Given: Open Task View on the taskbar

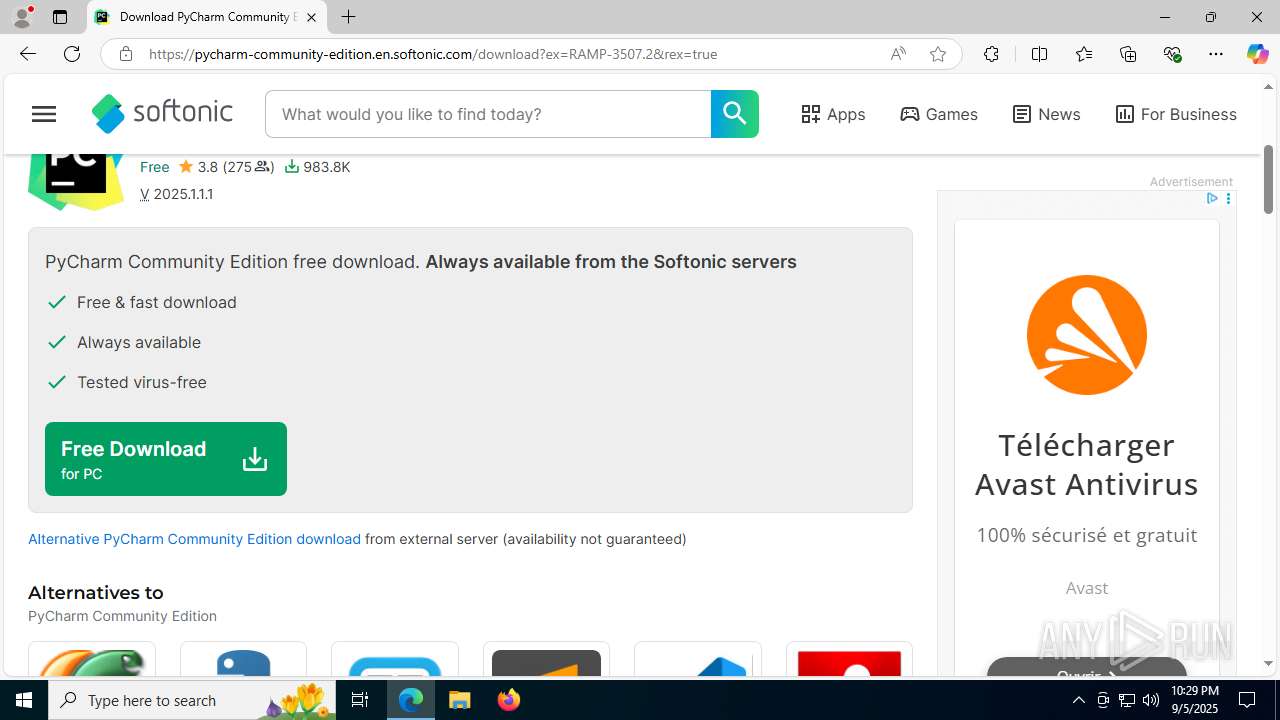Looking at the screenshot, I should click(x=360, y=700).
